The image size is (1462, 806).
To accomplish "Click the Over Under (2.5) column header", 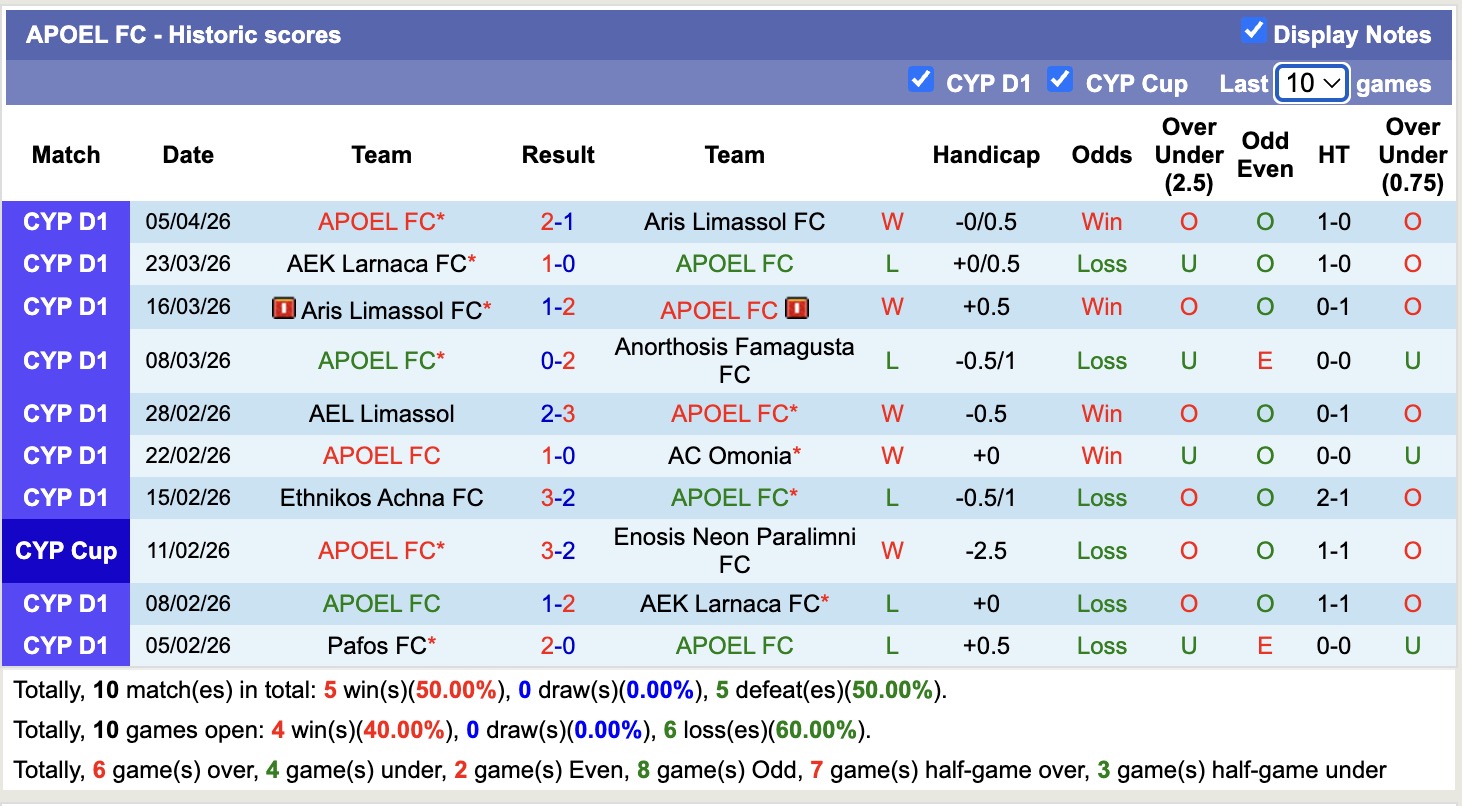I will pos(1188,155).
